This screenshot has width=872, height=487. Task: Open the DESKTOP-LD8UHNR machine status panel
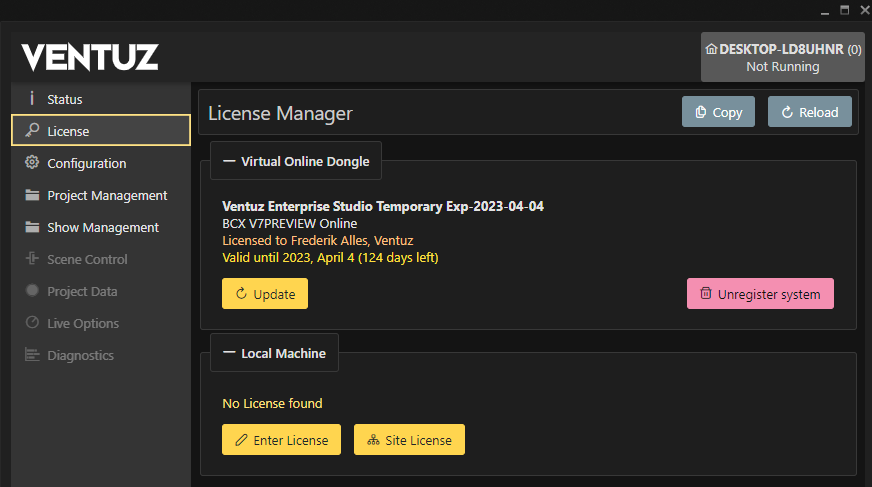tap(782, 57)
